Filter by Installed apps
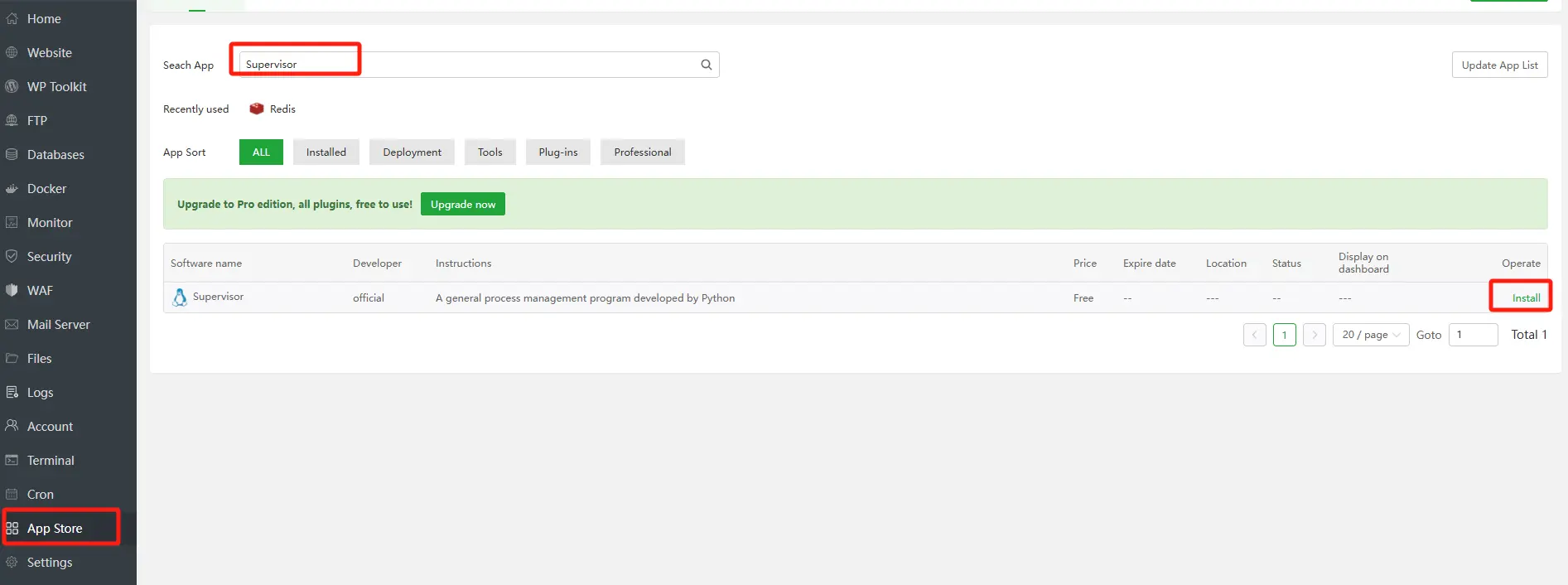 pyautogui.click(x=326, y=152)
